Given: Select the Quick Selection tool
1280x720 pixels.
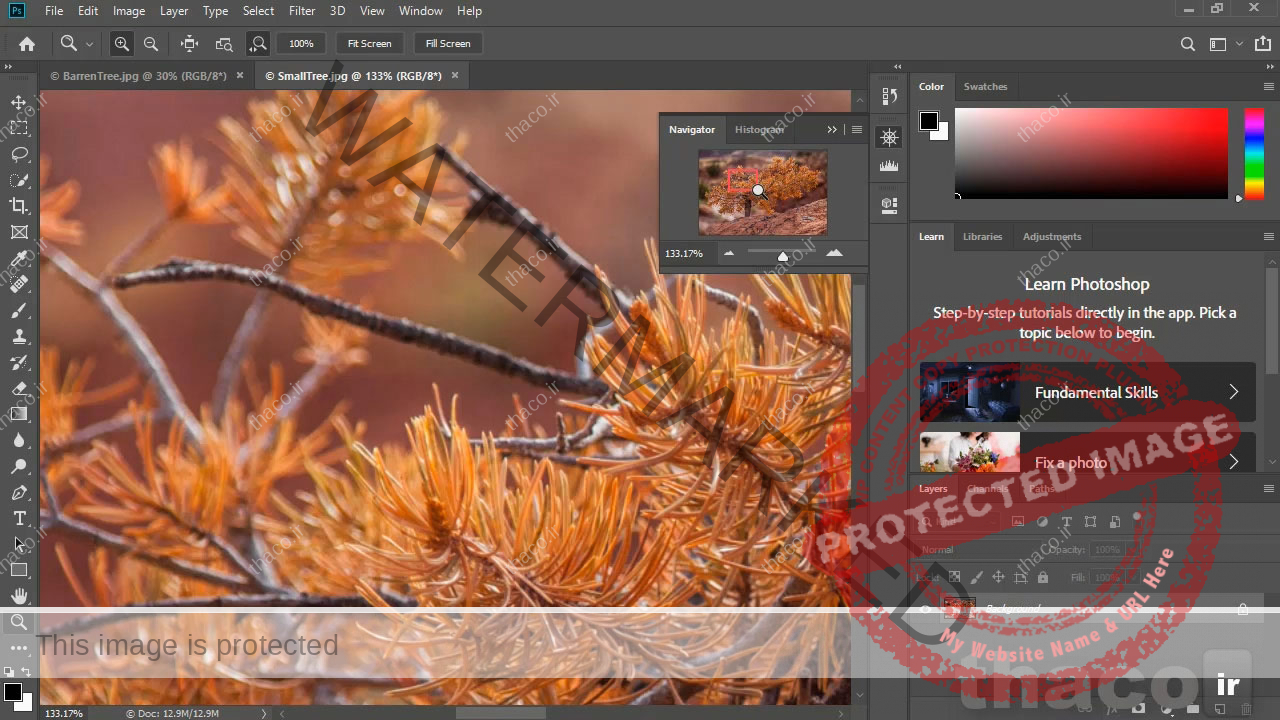Looking at the screenshot, I should (x=19, y=180).
